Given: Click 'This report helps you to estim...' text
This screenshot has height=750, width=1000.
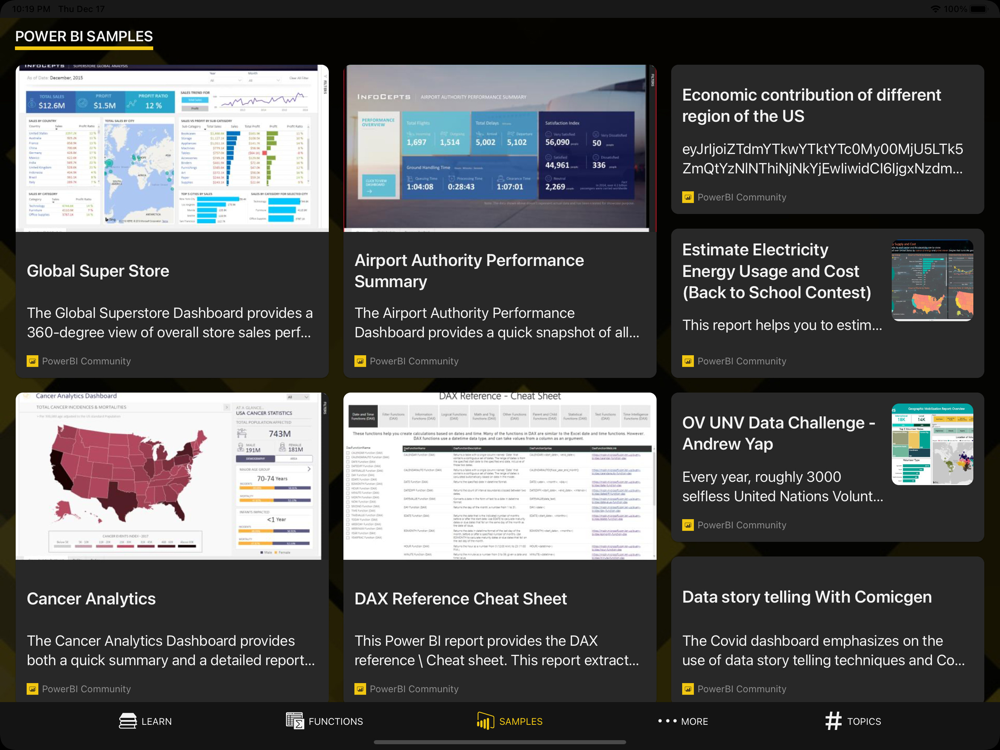Looking at the screenshot, I should (783, 325).
